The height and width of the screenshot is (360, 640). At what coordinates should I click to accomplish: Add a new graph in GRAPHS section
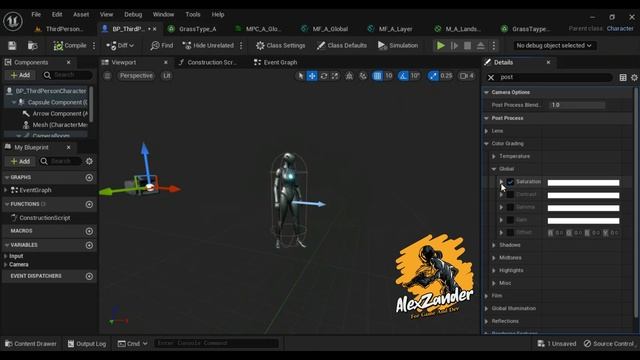point(89,178)
